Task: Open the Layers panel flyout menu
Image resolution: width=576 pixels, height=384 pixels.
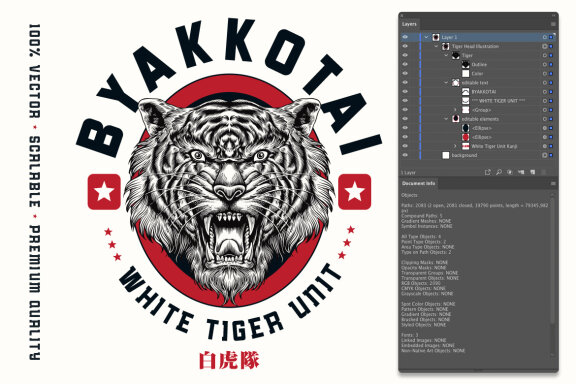Action: click(553, 24)
